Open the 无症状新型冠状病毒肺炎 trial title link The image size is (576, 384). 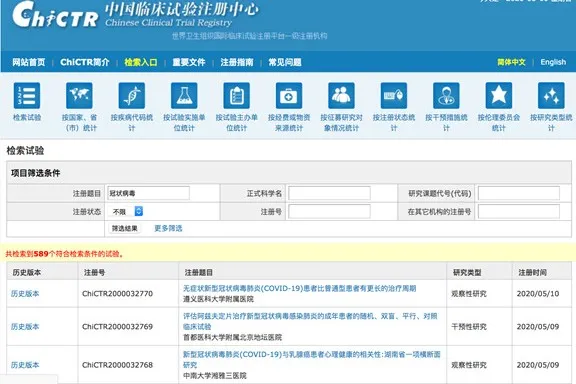299,288
